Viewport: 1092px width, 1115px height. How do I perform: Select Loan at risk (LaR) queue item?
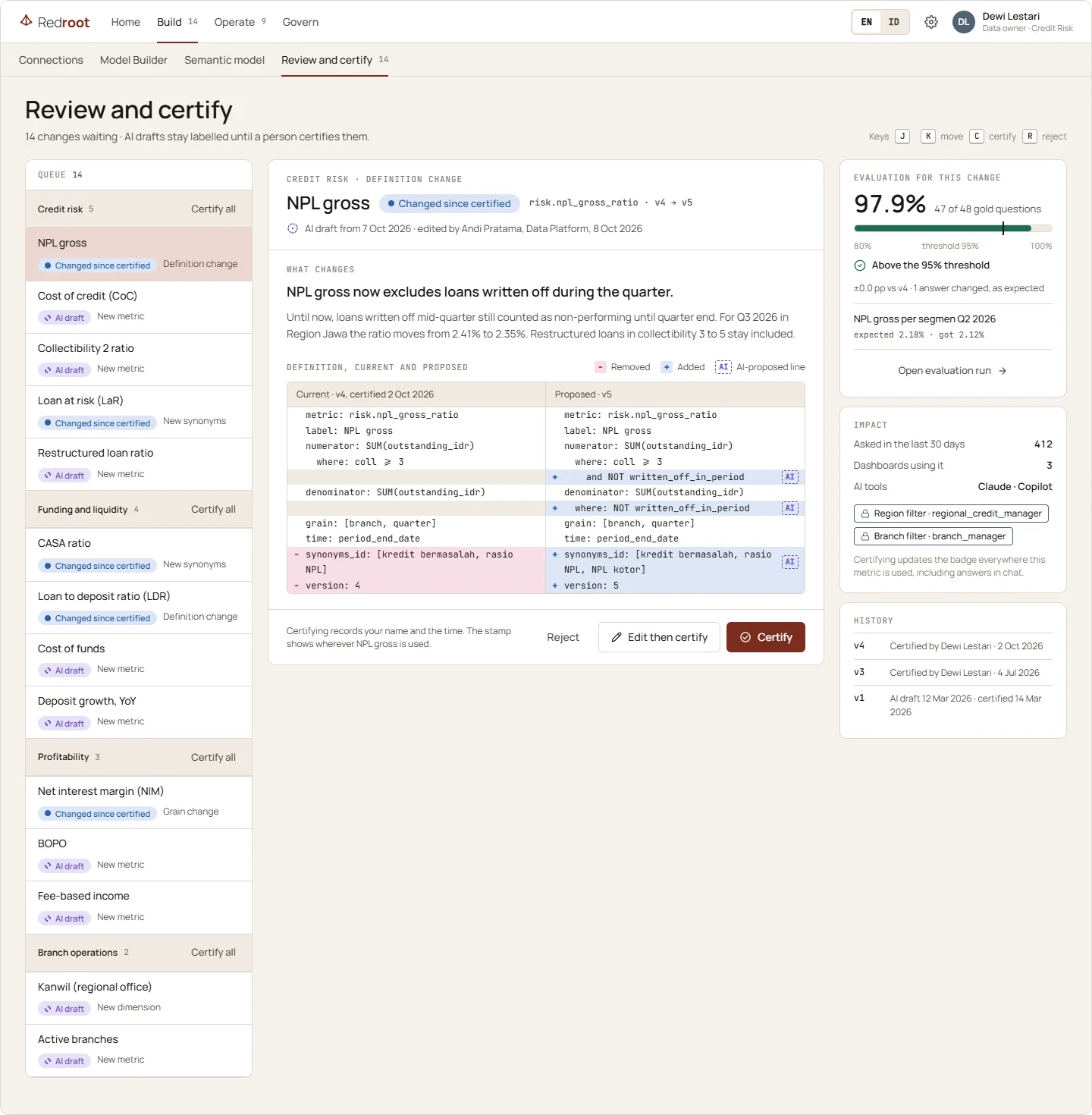[x=139, y=412]
